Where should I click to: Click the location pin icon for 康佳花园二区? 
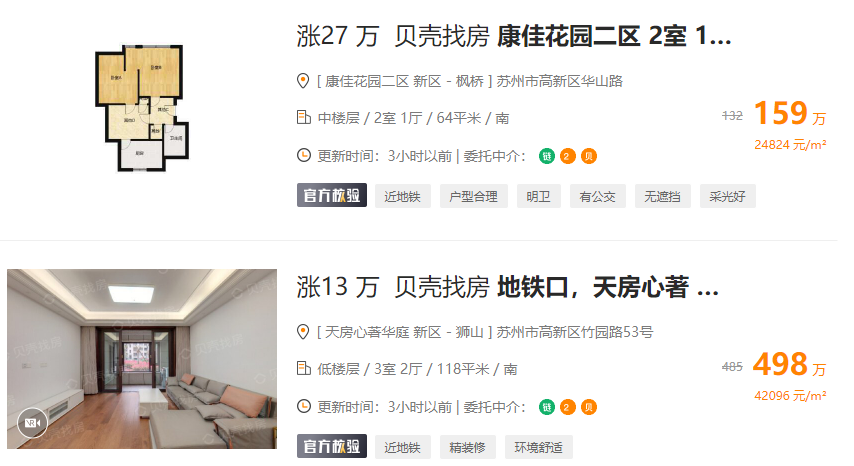tap(303, 81)
